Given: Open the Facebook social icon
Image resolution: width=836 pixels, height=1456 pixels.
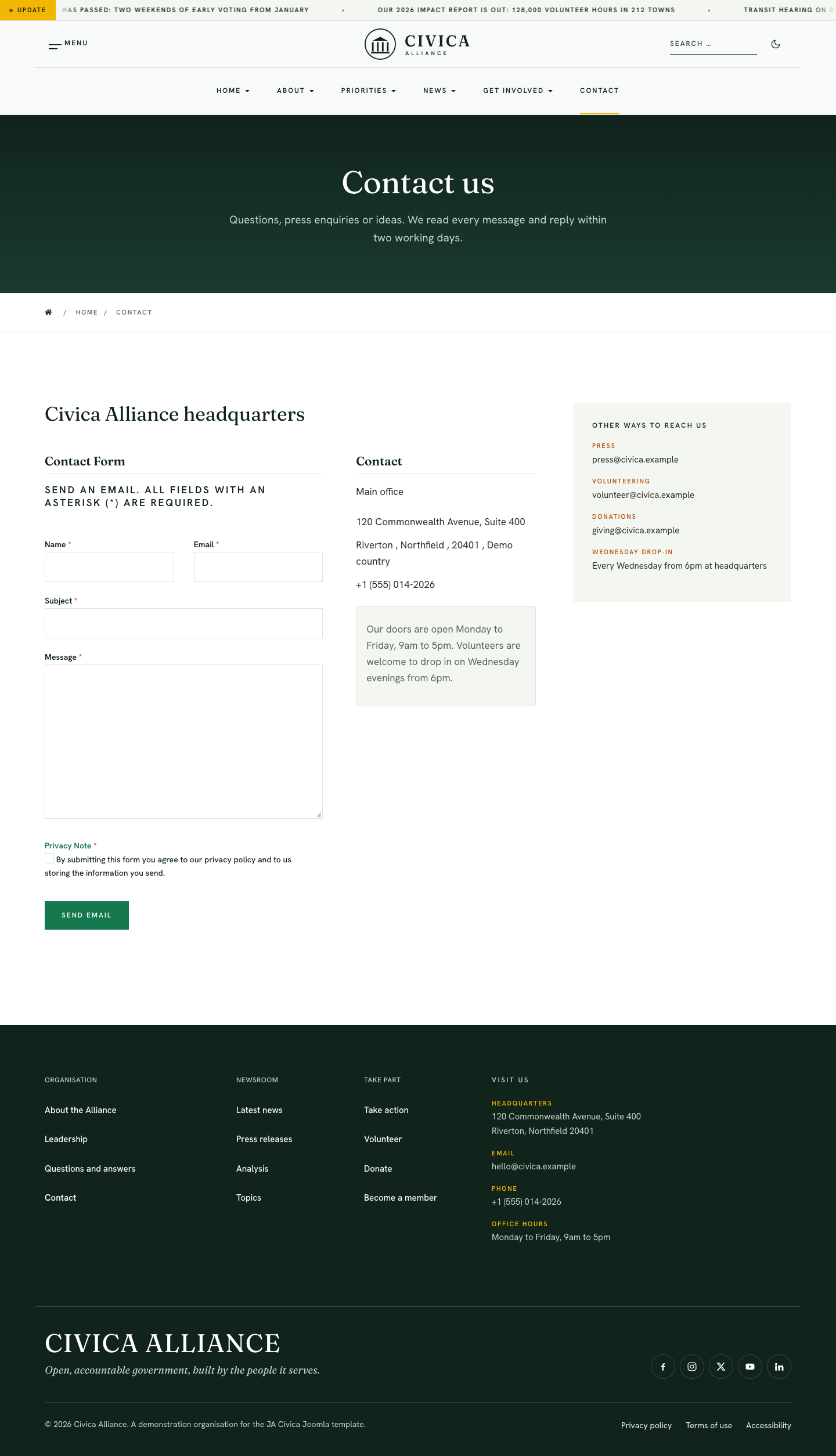Looking at the screenshot, I should 663,1367.
